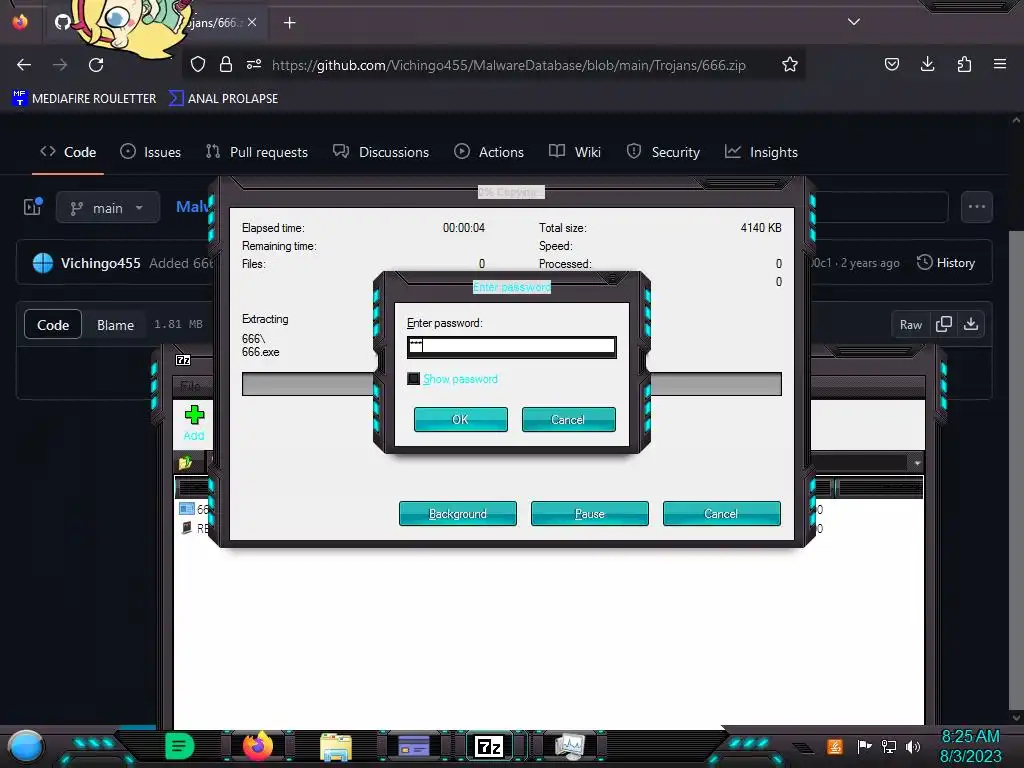Switch to 7-Zip in the taskbar
The height and width of the screenshot is (768, 1024).
coord(490,746)
